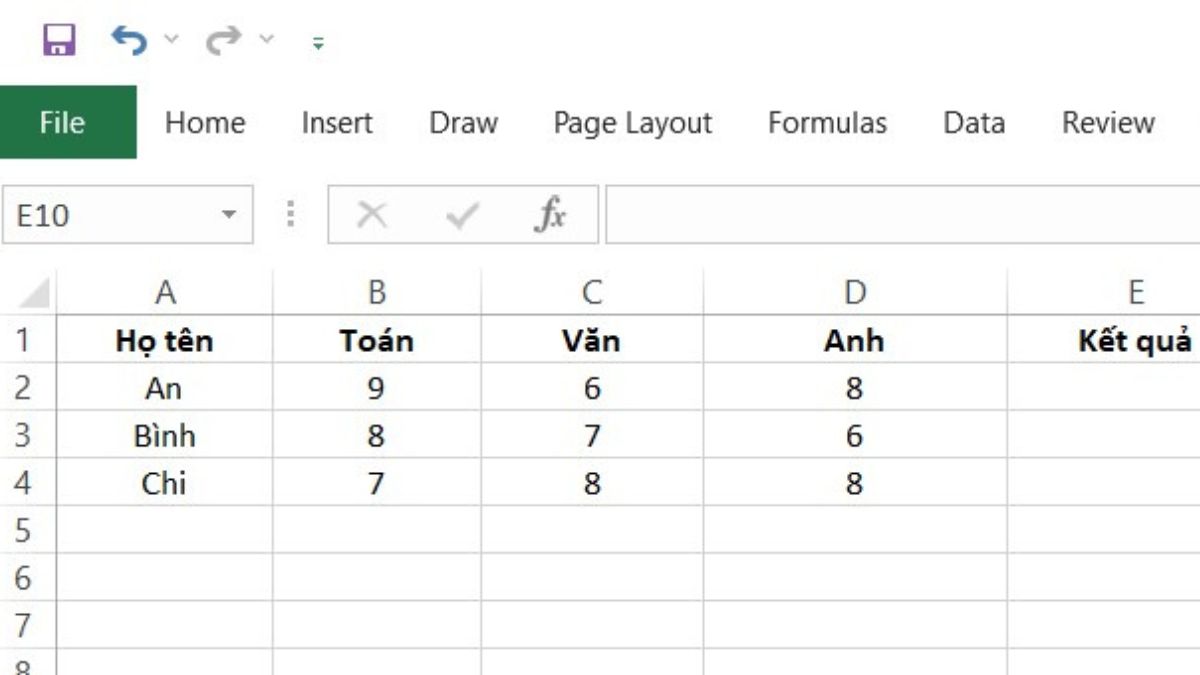Viewport: 1200px width, 675px height.
Task: Click the Redo arrow icon
Action: click(x=223, y=41)
